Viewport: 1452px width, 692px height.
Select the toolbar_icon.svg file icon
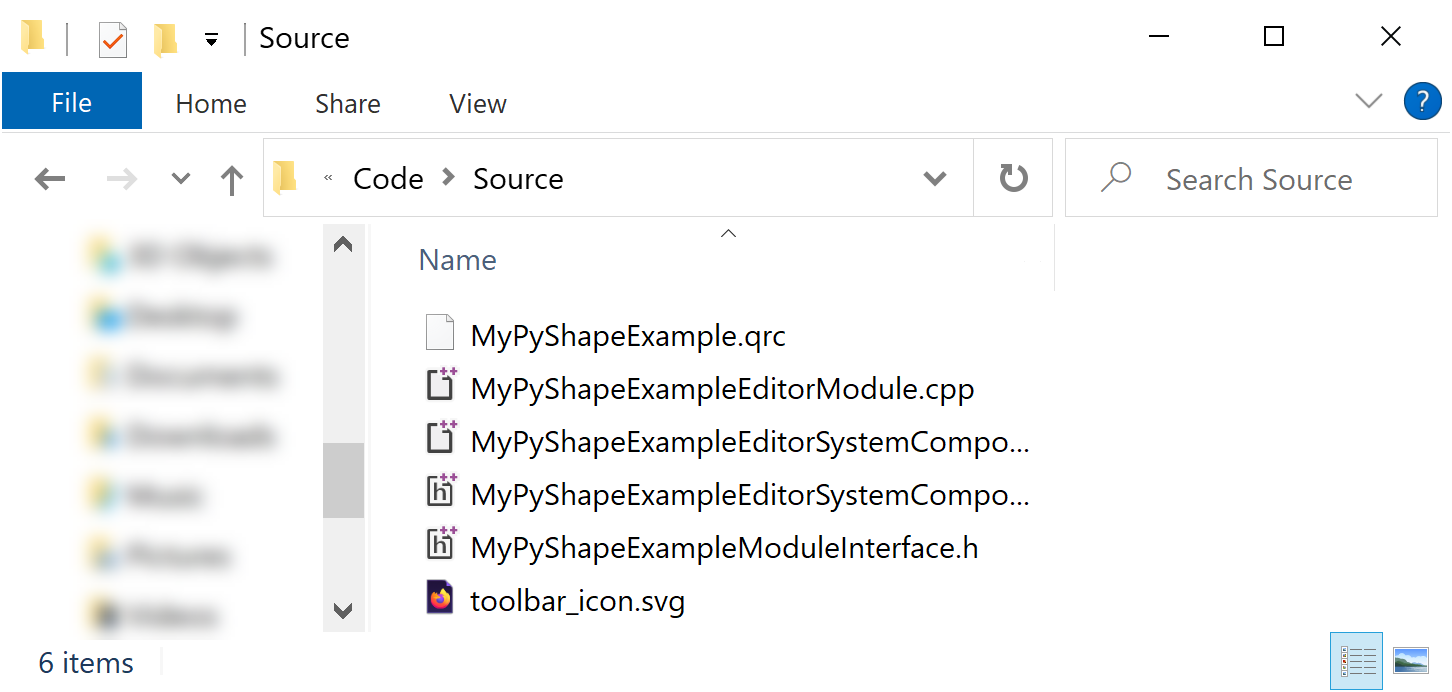tap(440, 600)
